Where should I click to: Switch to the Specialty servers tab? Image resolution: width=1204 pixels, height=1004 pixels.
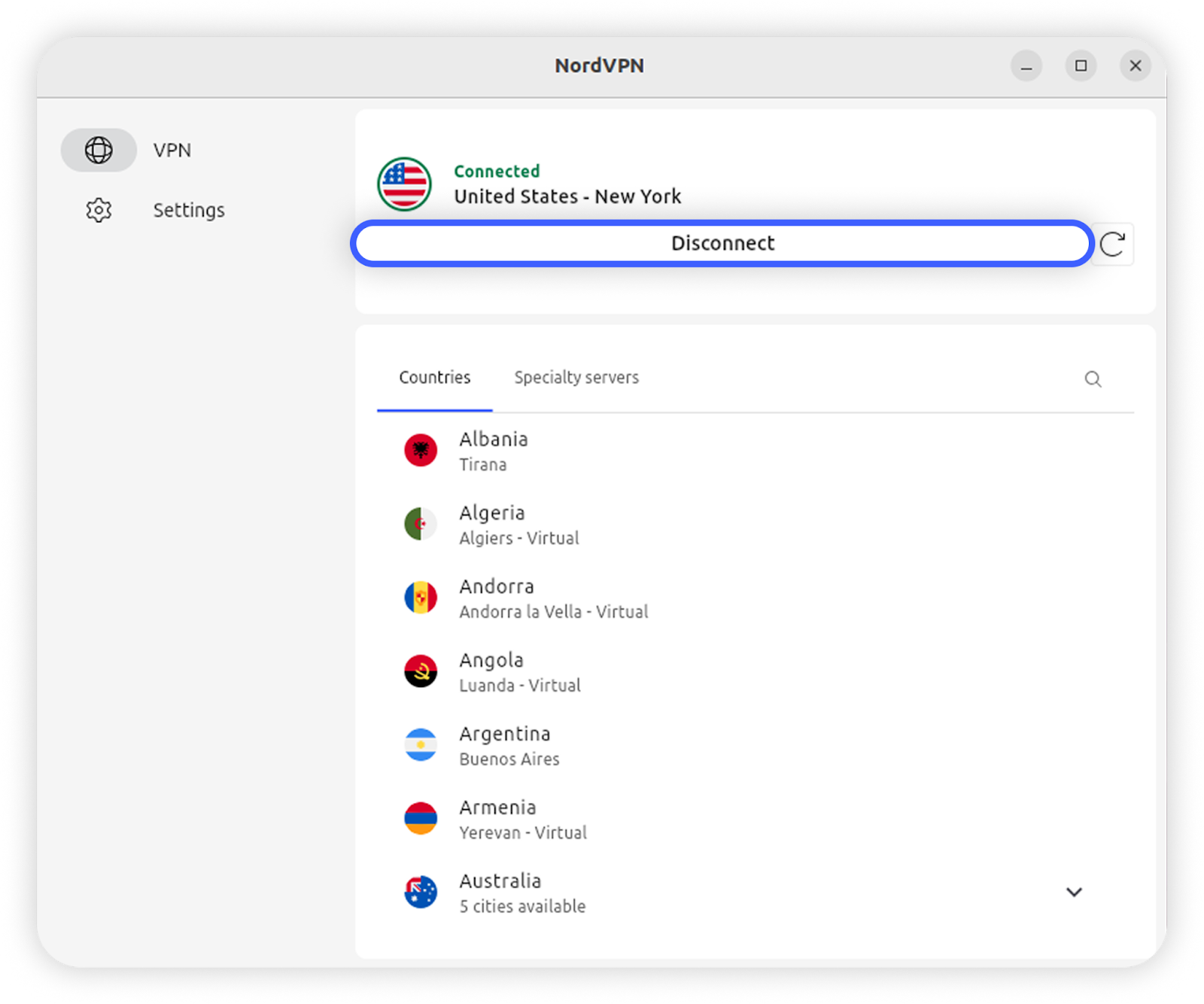(576, 377)
